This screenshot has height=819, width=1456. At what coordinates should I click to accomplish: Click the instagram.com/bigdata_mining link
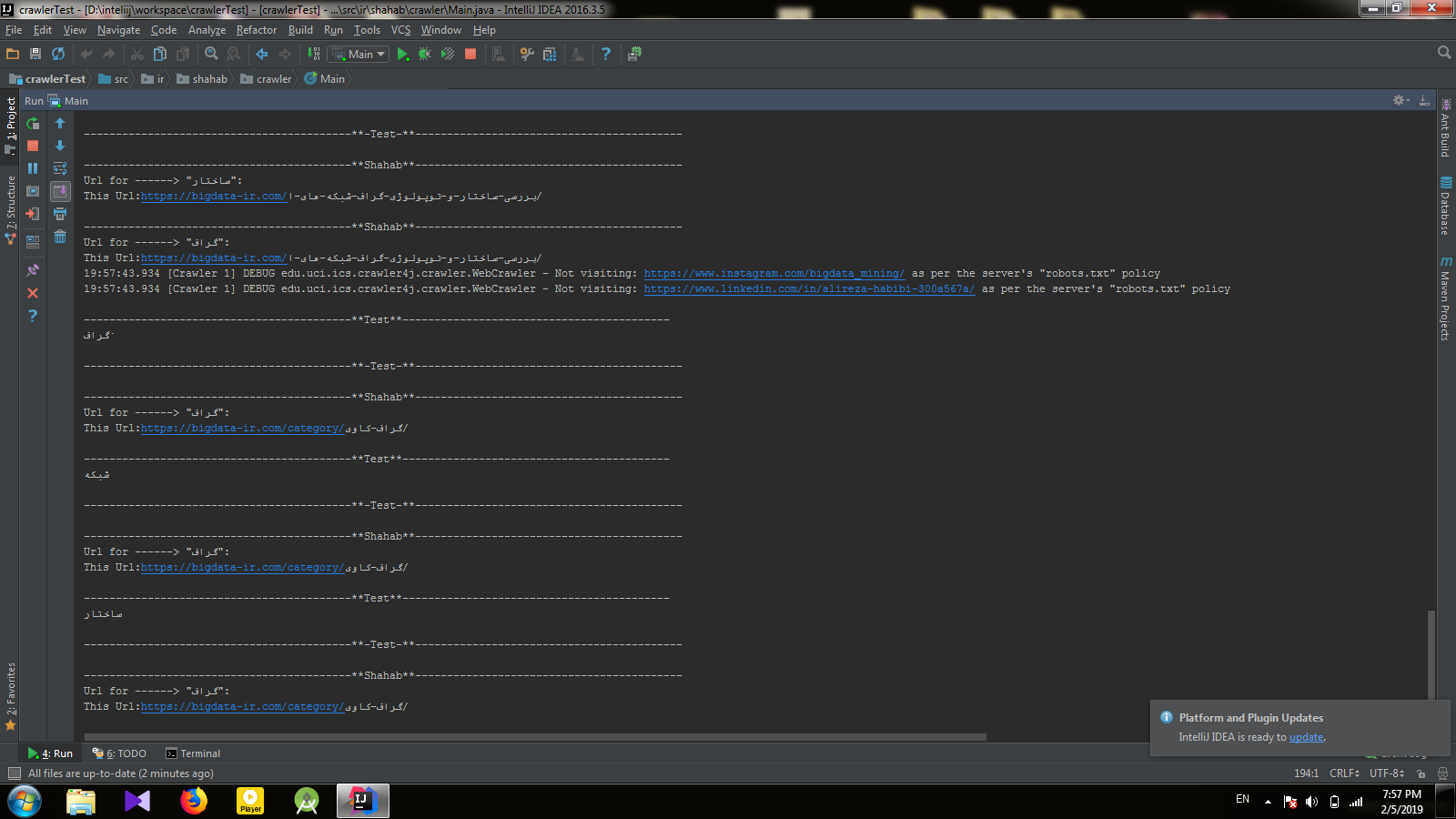tap(773, 273)
